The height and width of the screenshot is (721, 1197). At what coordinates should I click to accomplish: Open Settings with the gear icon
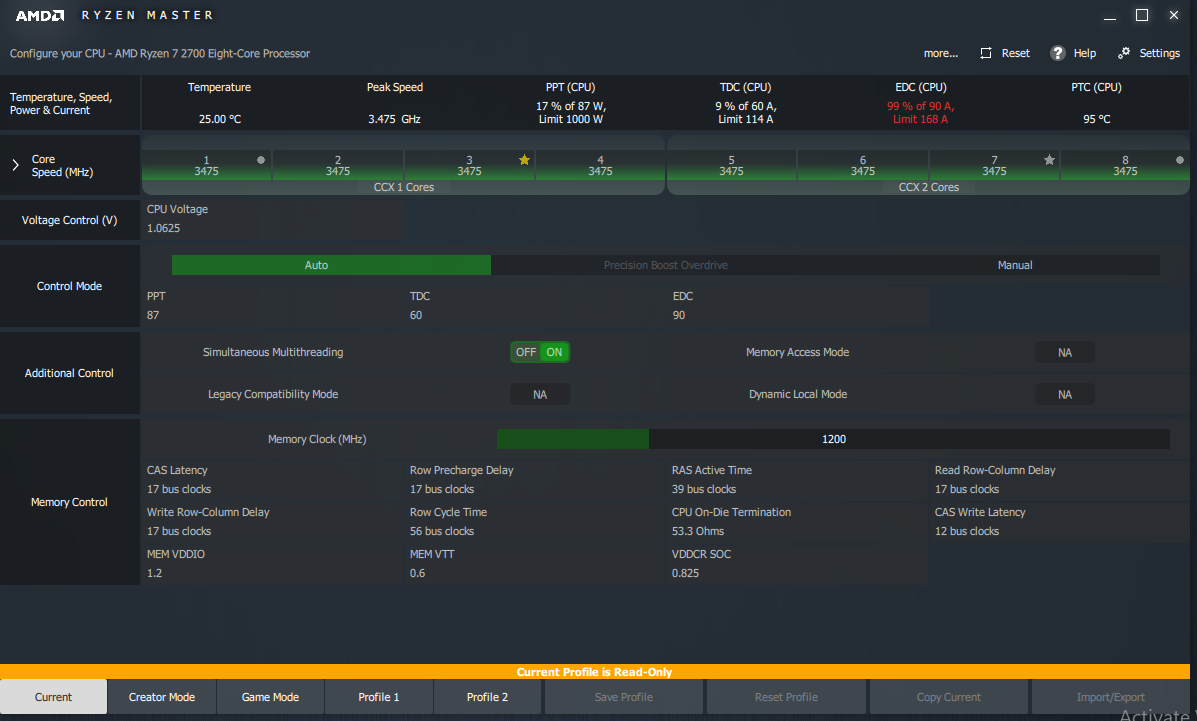(x=1124, y=53)
